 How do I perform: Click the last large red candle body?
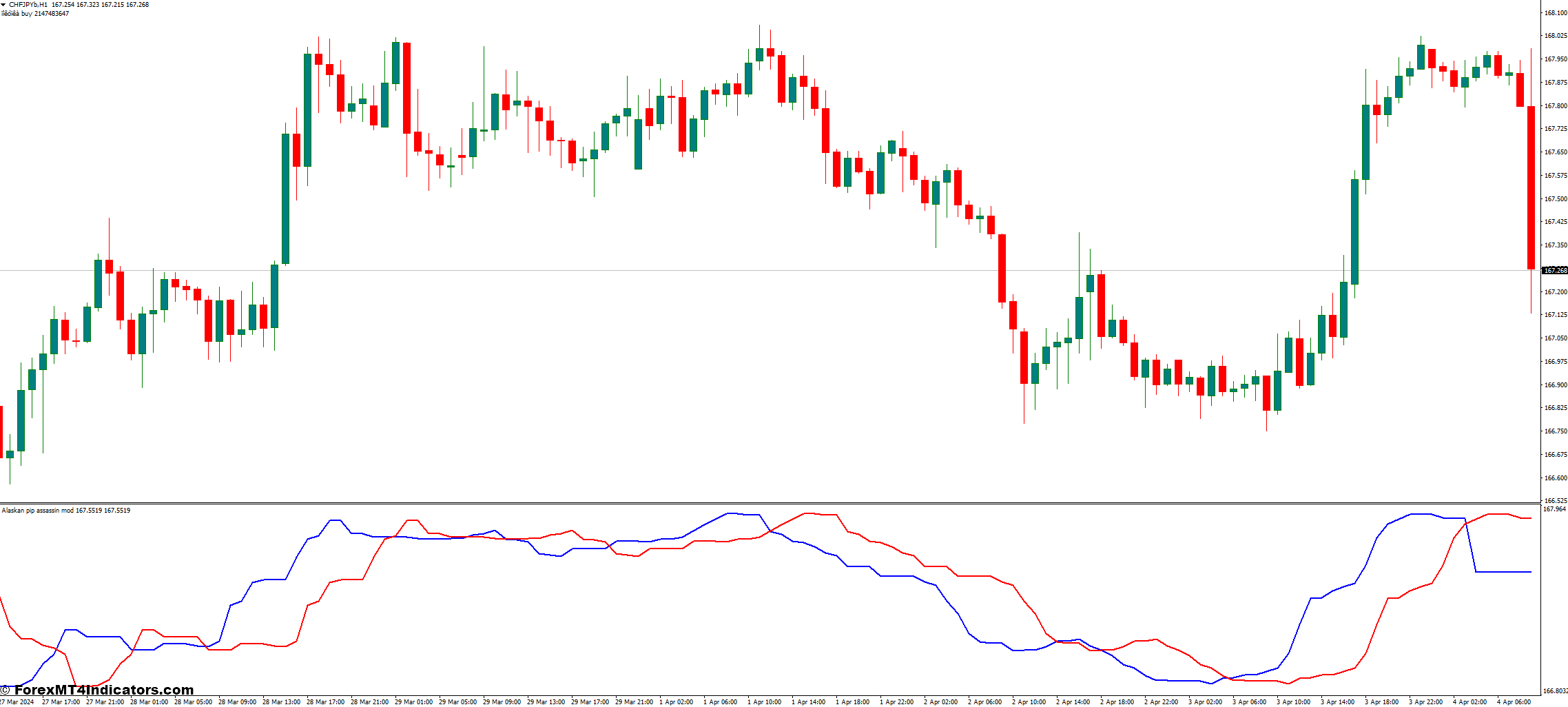coord(1531,187)
